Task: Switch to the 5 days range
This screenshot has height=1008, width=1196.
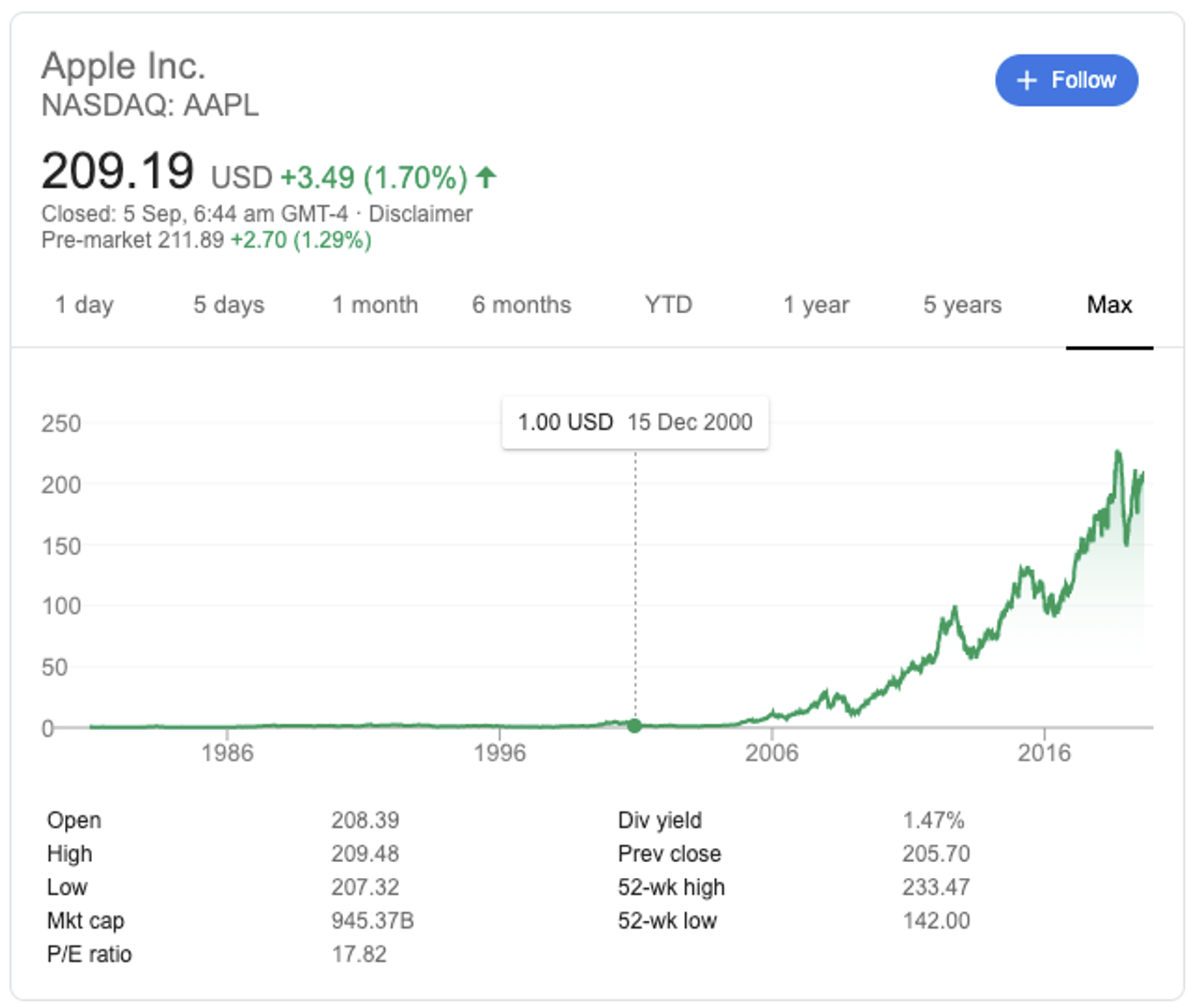Action: tap(229, 305)
